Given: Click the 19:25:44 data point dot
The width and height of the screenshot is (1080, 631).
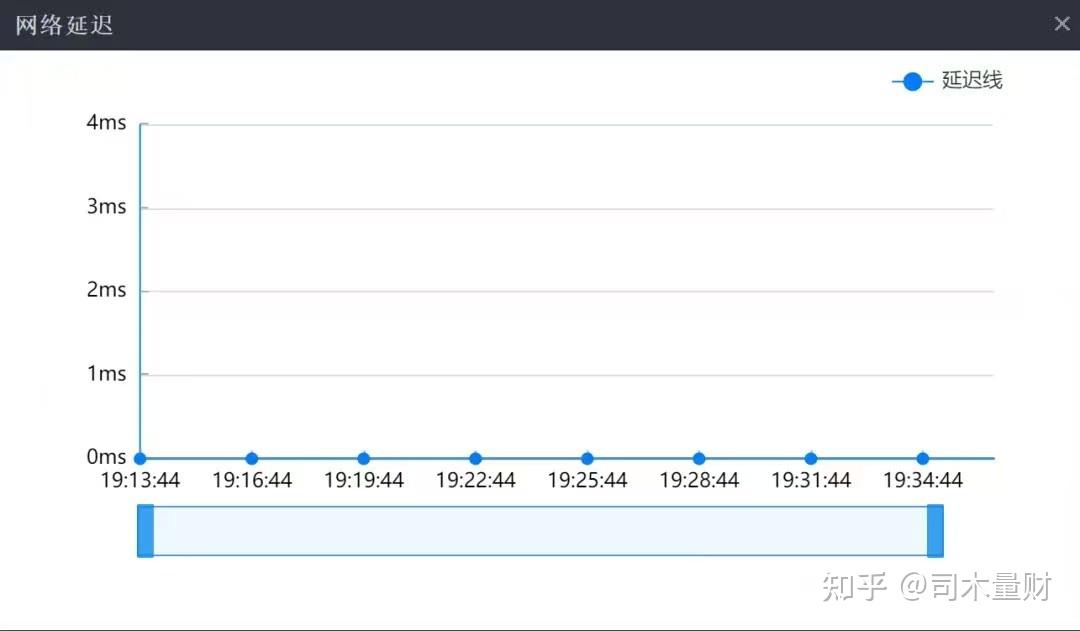Looking at the screenshot, I should pos(587,459).
